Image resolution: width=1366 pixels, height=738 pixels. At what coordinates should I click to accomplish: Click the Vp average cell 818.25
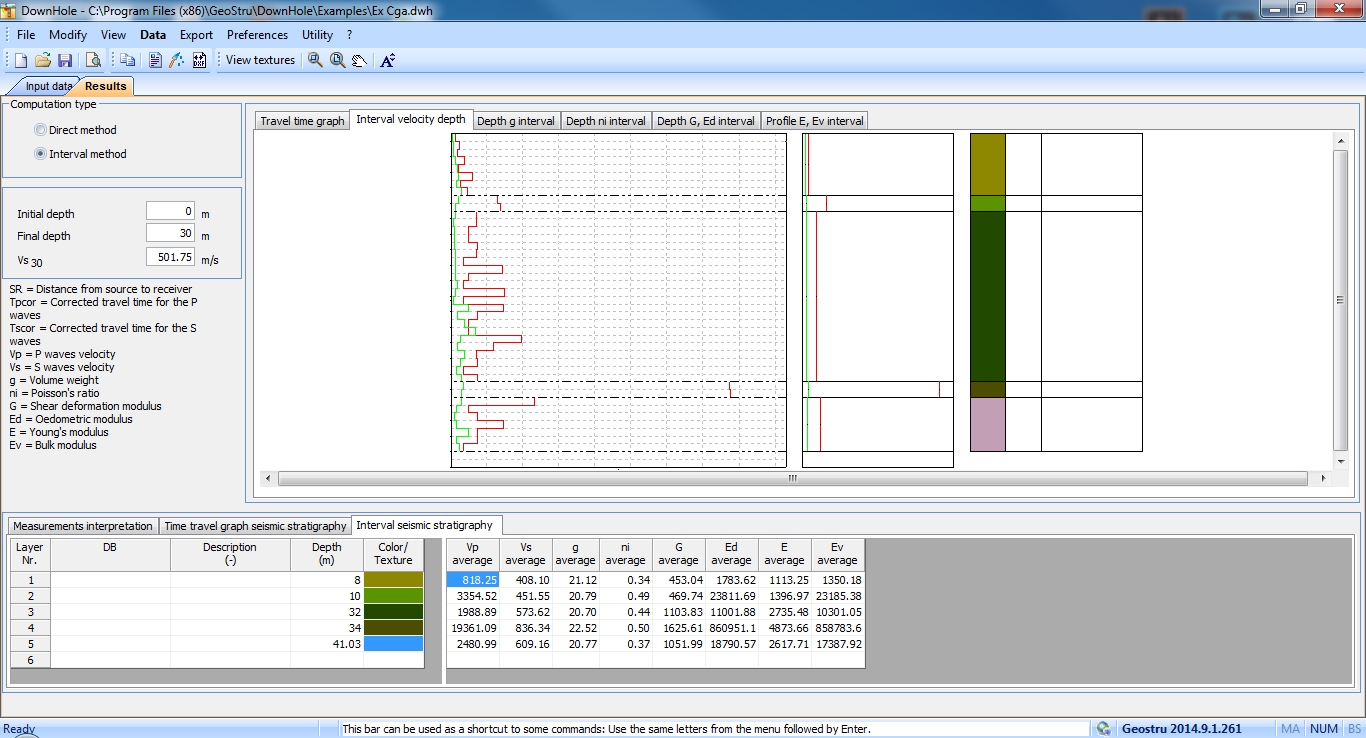(473, 580)
